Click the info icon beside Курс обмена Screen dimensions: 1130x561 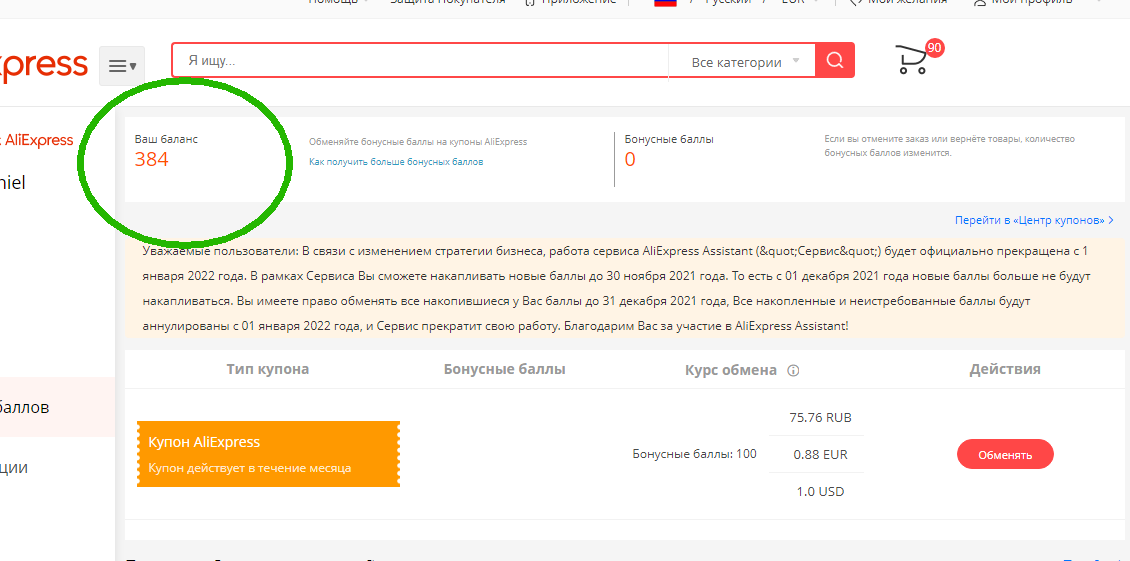[x=793, y=371]
